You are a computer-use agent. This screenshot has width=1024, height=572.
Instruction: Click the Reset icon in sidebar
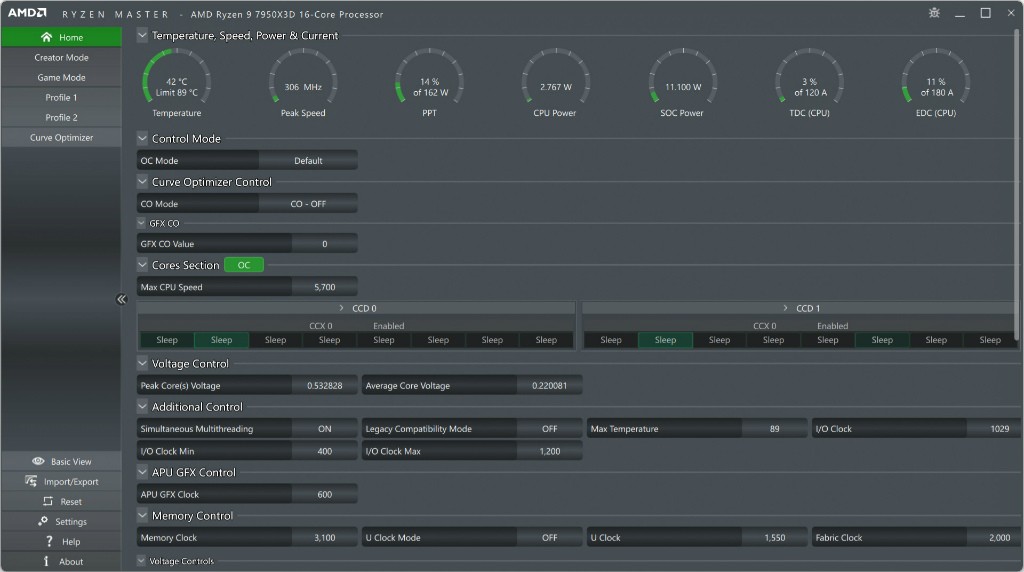pyautogui.click(x=47, y=501)
